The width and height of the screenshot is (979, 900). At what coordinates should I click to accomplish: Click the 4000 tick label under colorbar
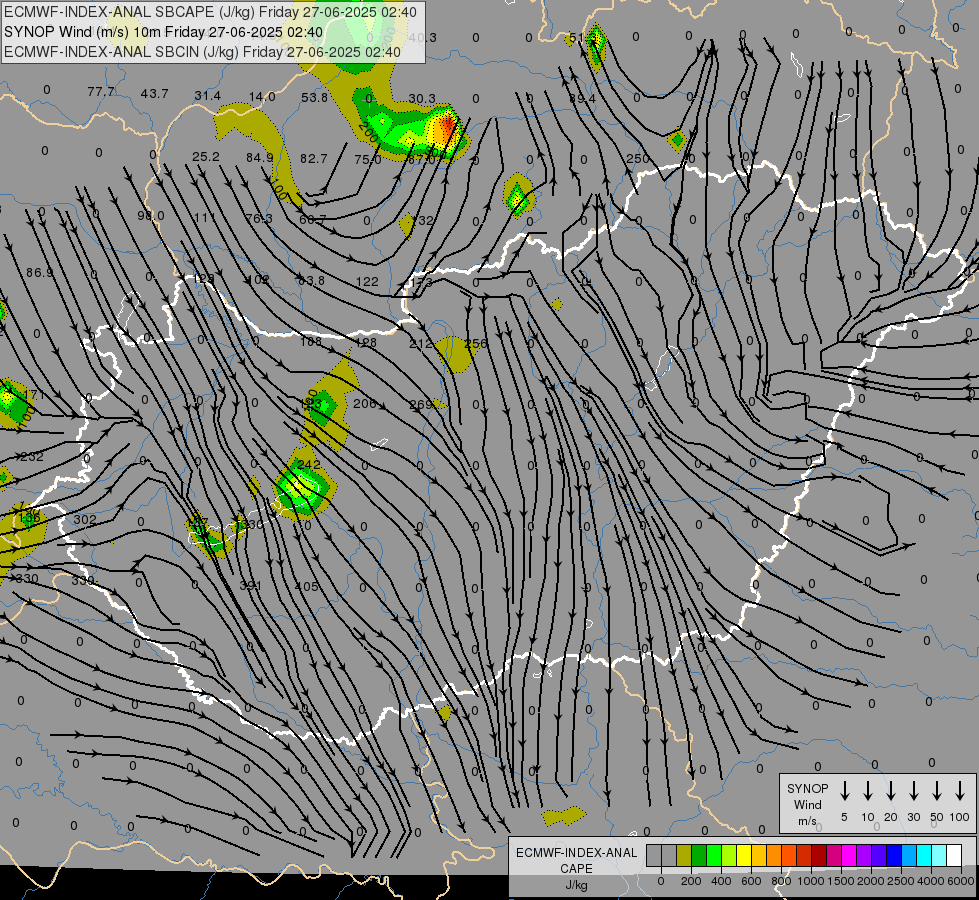931,881
